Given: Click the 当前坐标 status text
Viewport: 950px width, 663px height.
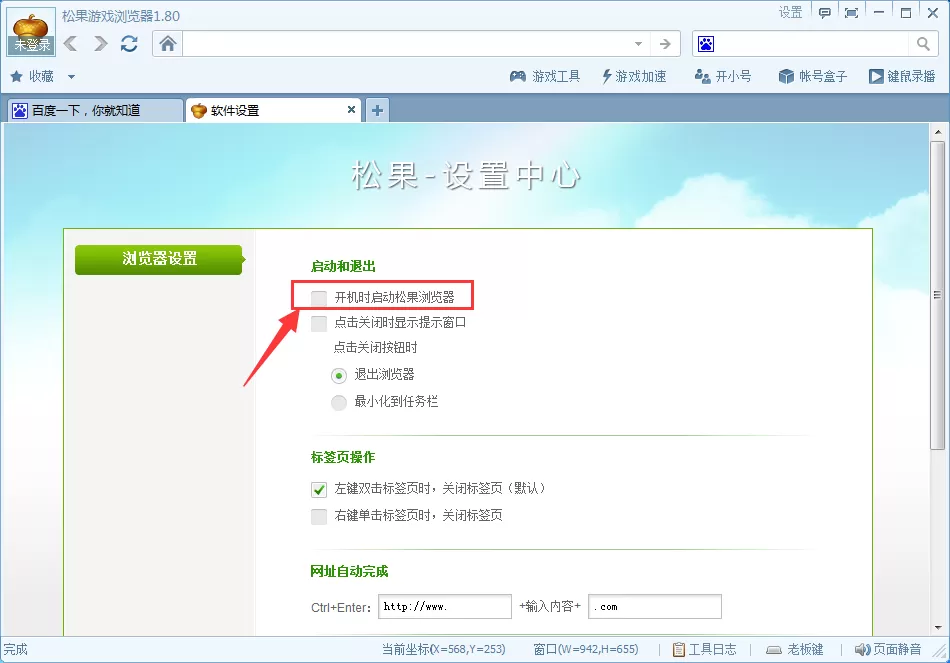Looking at the screenshot, I should point(443,650).
